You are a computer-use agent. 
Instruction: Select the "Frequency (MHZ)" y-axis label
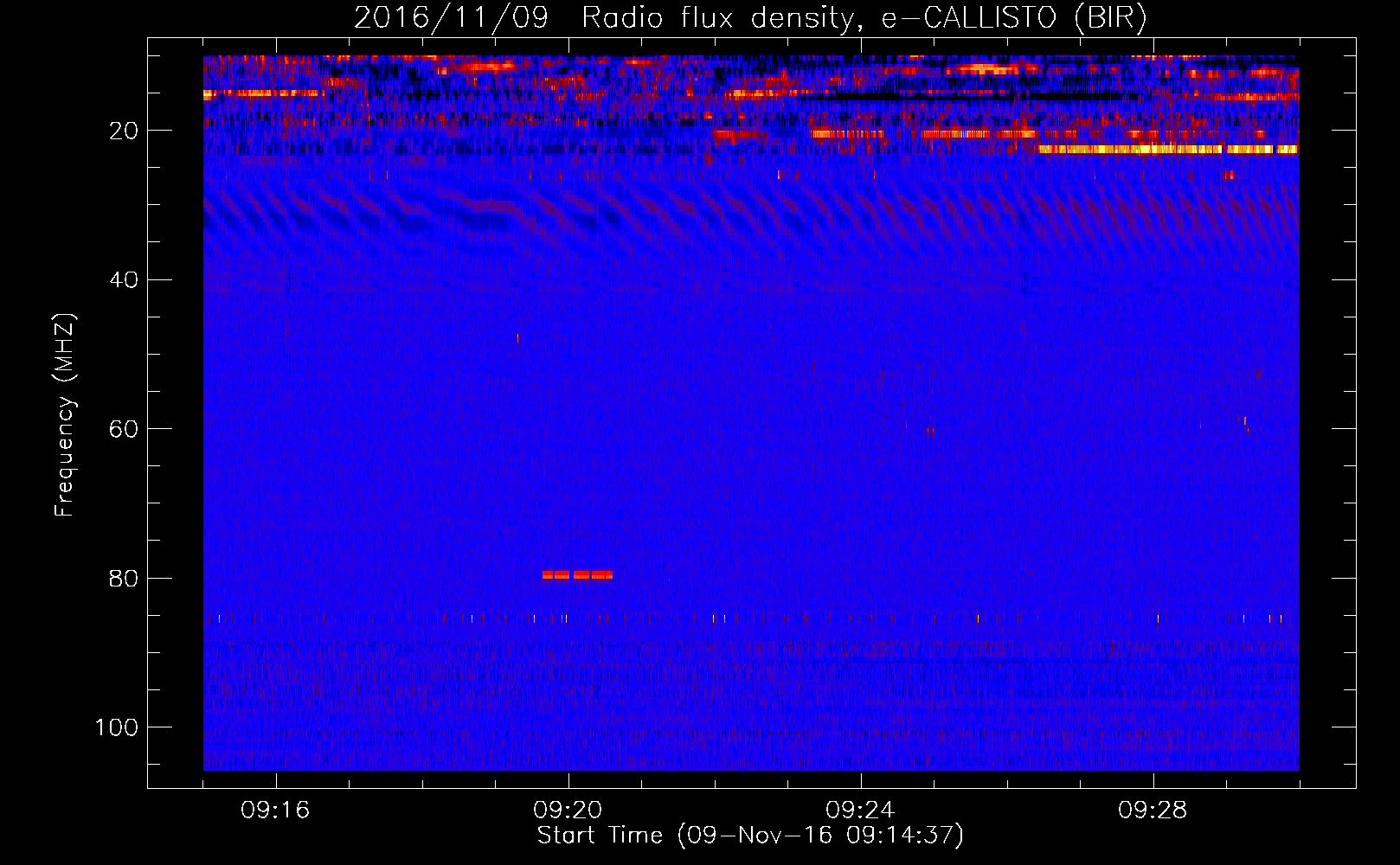65,415
